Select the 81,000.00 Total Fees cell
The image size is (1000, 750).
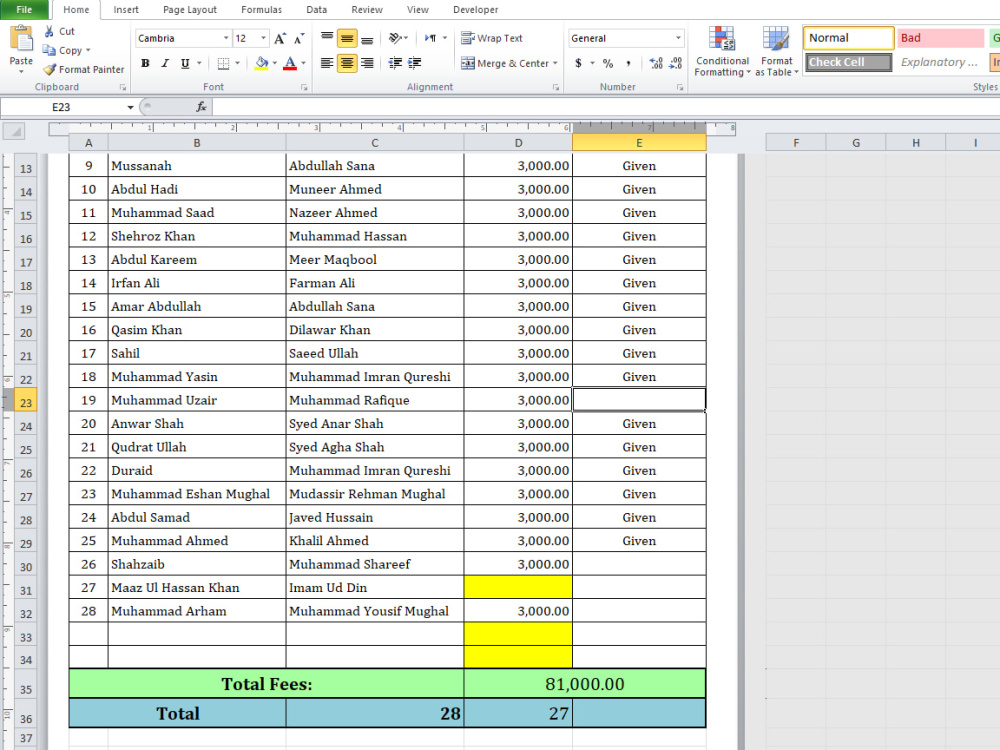[x=585, y=684]
